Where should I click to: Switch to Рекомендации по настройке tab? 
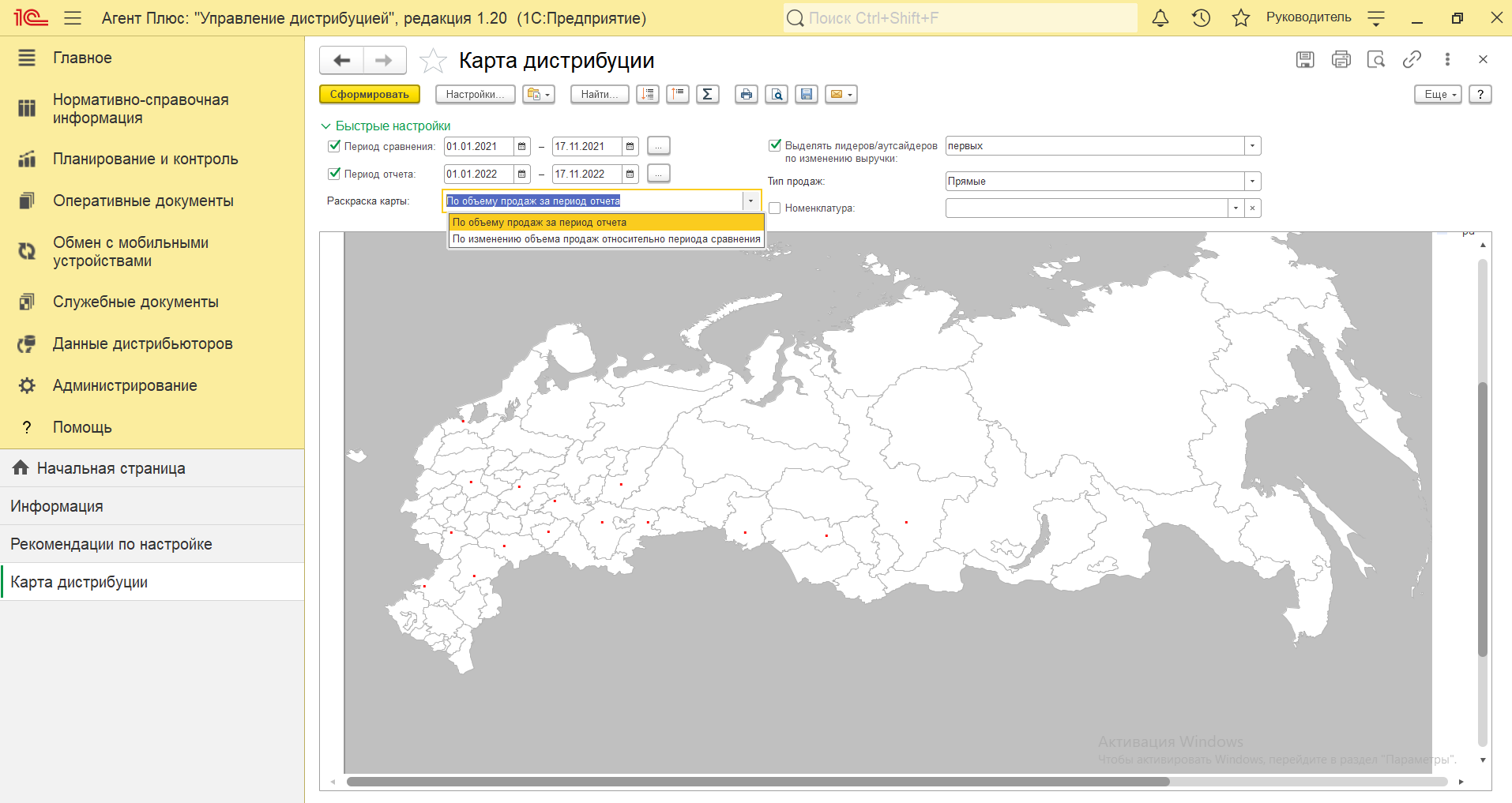pyautogui.click(x=152, y=544)
